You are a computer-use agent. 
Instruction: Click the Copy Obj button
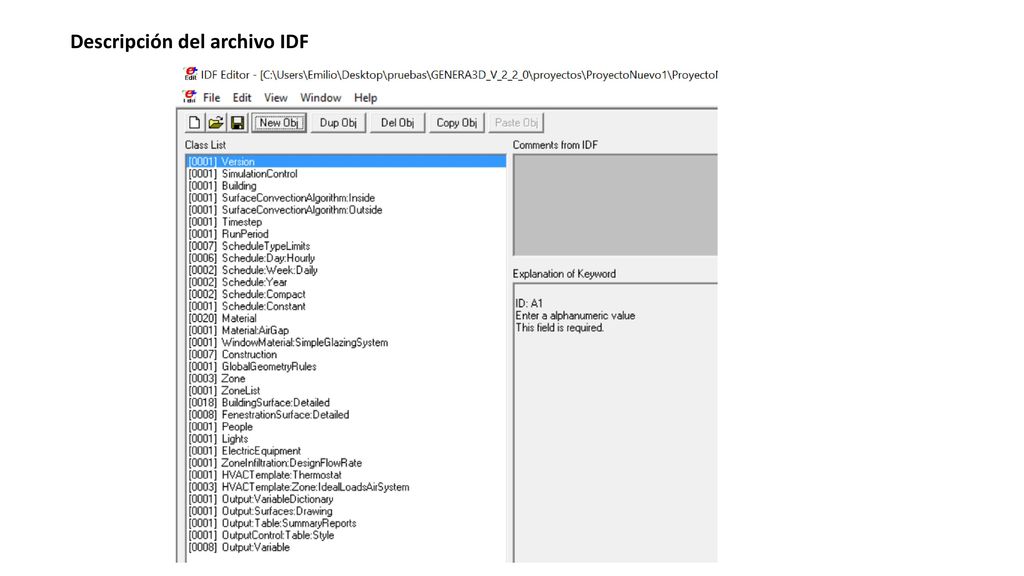456,123
